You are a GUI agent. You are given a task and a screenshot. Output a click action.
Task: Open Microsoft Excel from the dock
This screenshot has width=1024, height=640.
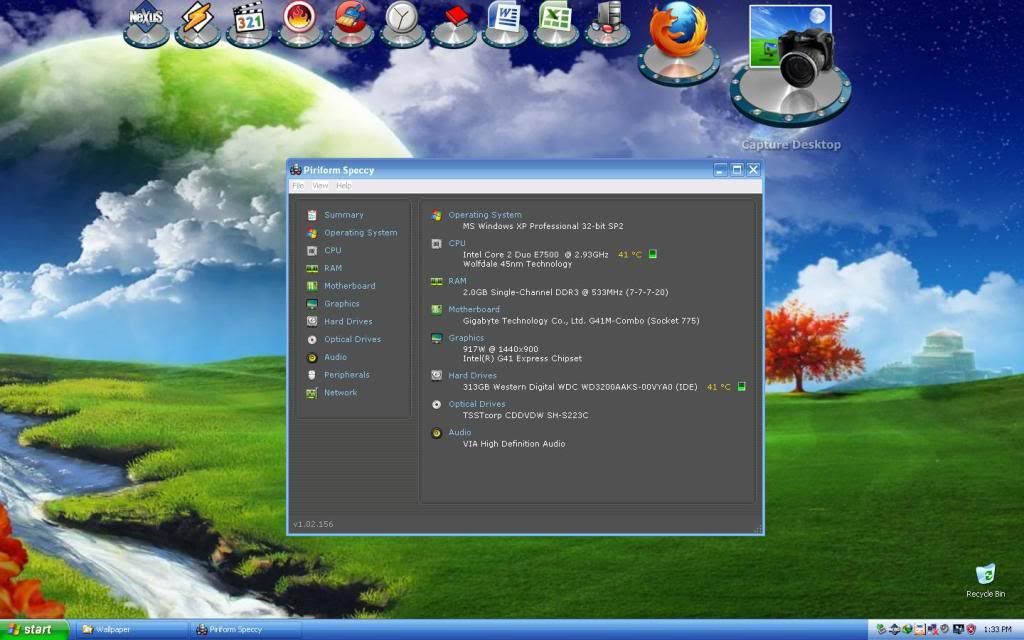(557, 20)
